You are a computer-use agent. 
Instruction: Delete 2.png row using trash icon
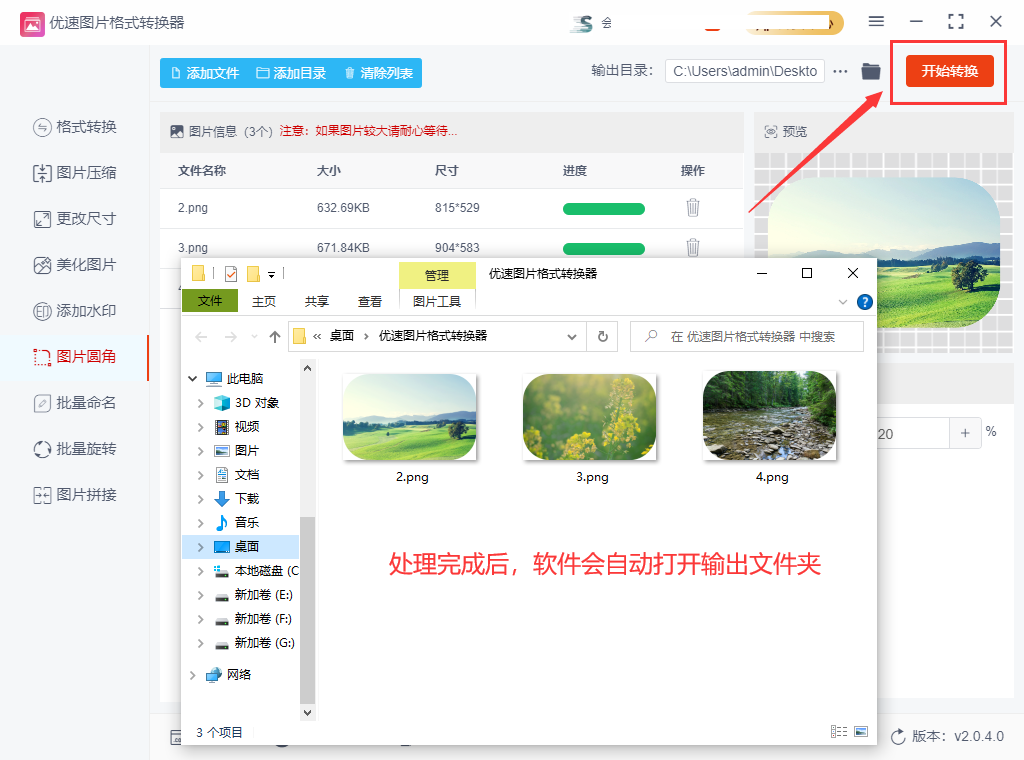coord(693,208)
